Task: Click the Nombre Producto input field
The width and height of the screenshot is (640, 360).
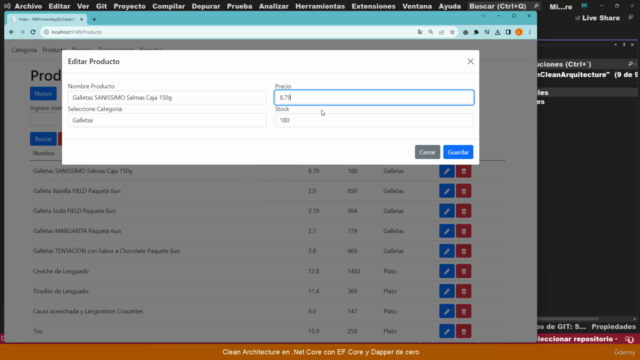Action: (x=167, y=98)
